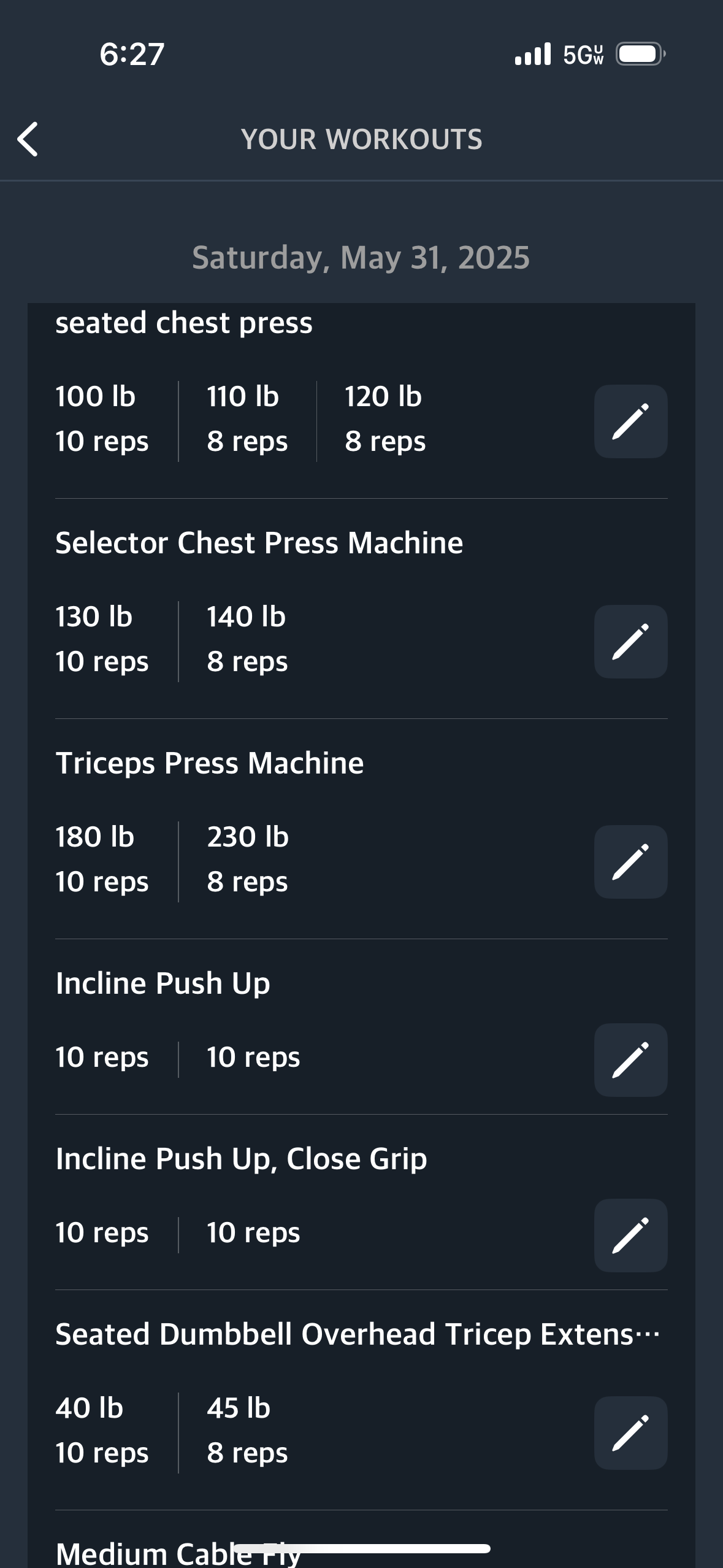The width and height of the screenshot is (723, 1568).
Task: Tap the 120 lb 8 reps set
Action: coord(384,419)
